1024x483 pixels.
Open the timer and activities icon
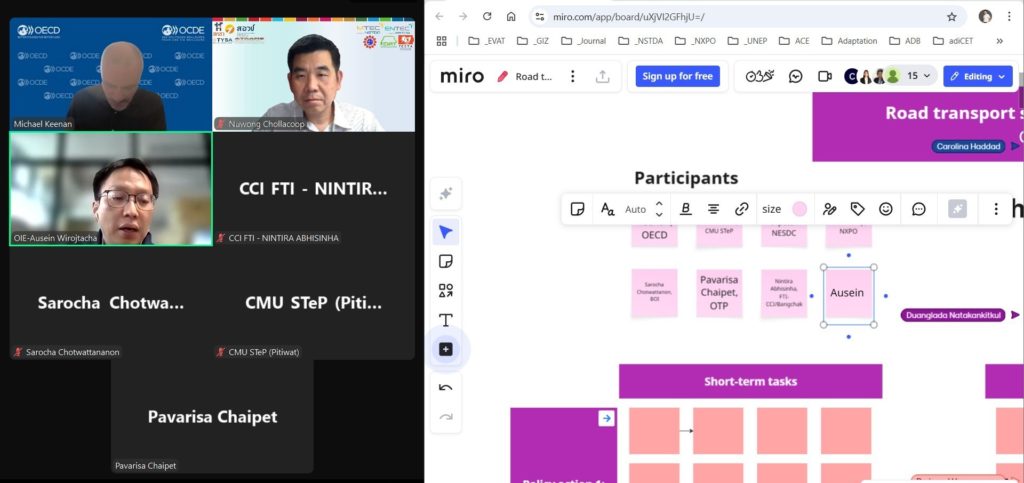click(760, 76)
